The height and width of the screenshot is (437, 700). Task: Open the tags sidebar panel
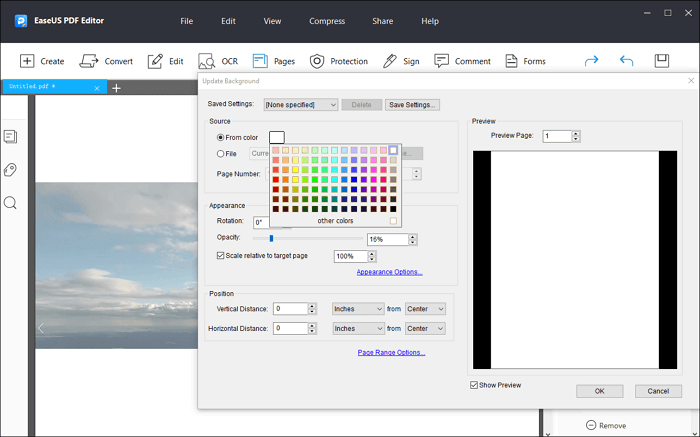tap(10, 170)
